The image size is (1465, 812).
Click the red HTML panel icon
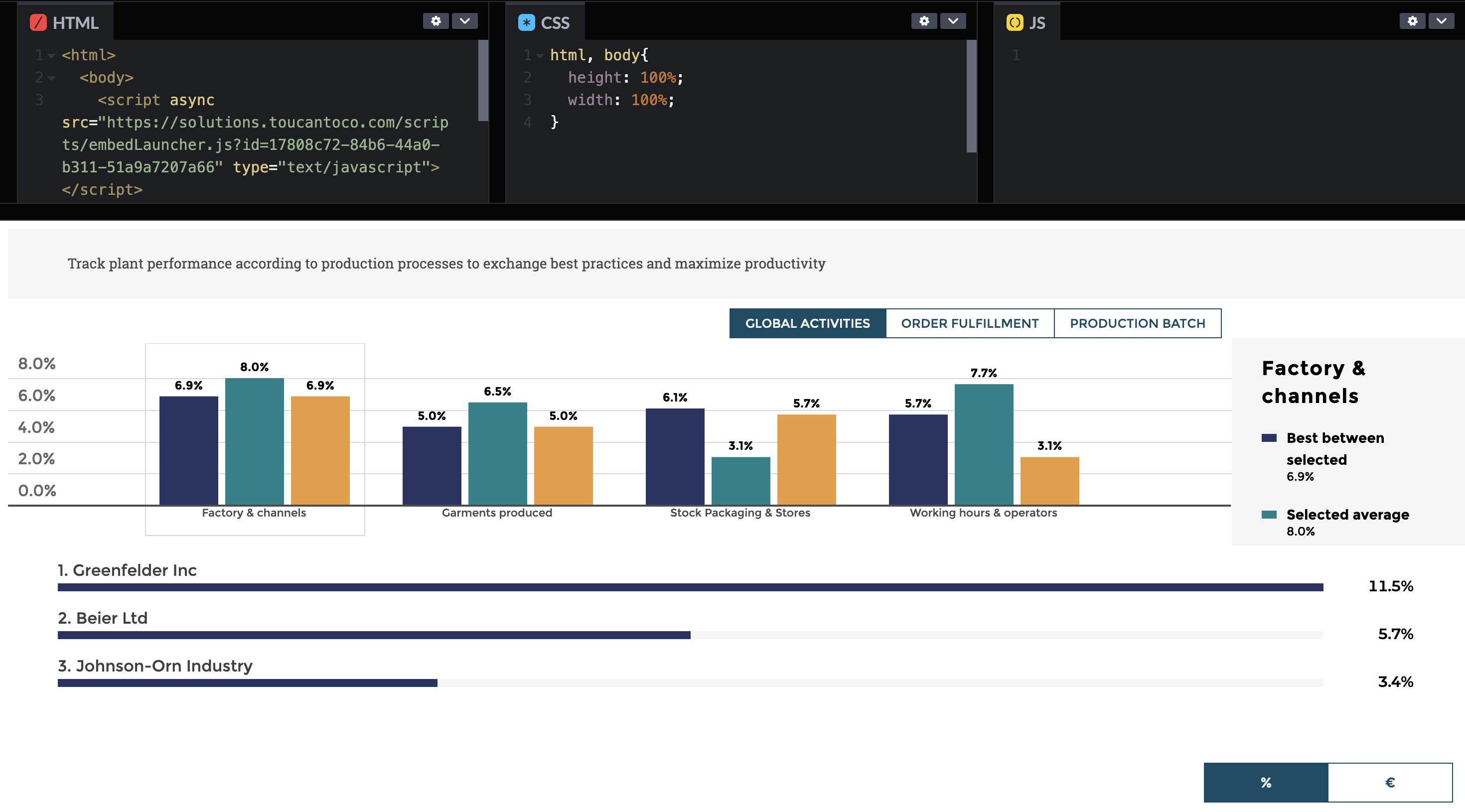click(38, 23)
